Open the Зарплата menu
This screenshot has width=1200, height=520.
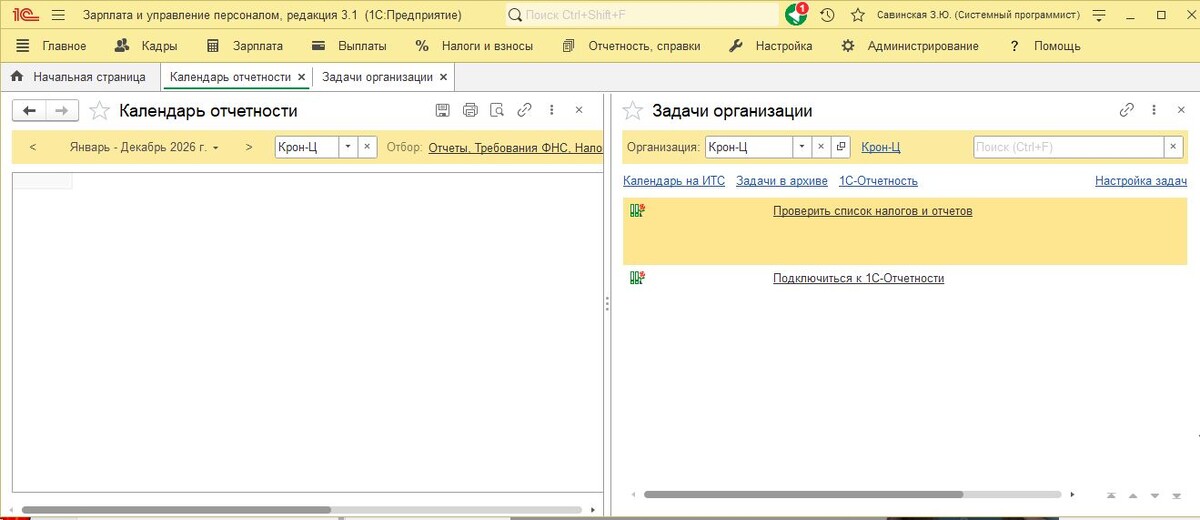[245, 46]
